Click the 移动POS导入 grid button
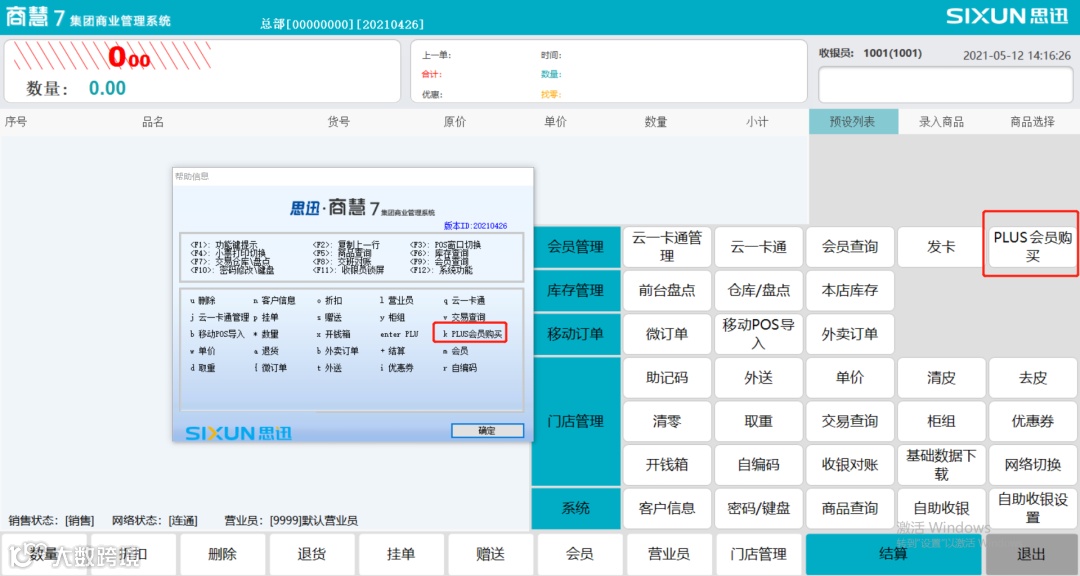 coord(758,333)
